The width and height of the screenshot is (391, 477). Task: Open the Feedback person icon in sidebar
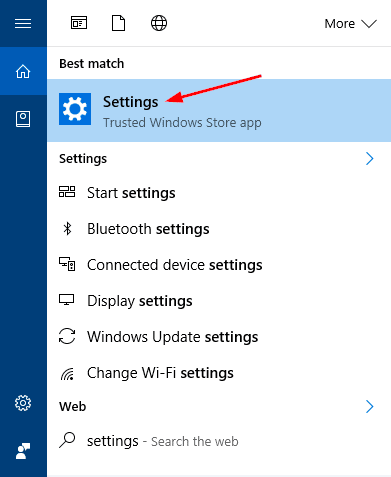pos(23,451)
